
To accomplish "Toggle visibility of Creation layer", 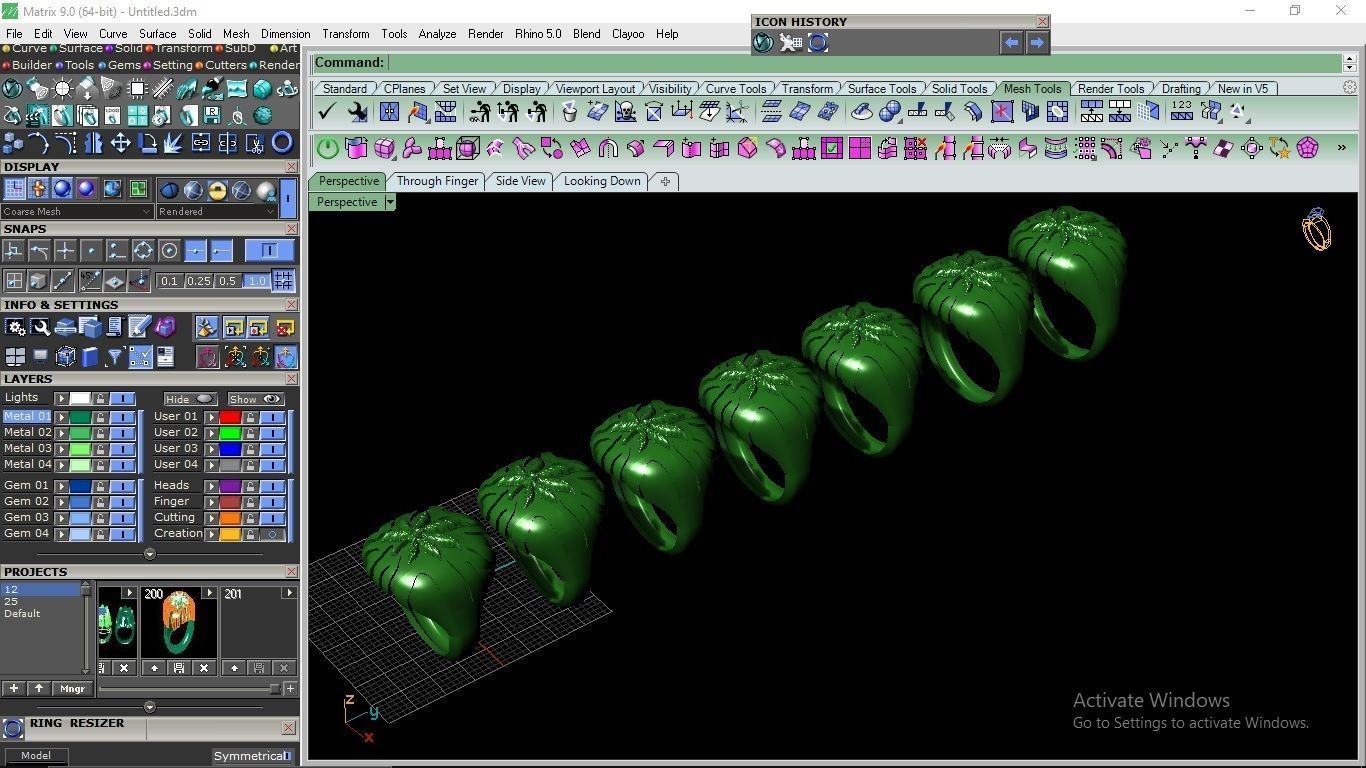I will 272,534.
